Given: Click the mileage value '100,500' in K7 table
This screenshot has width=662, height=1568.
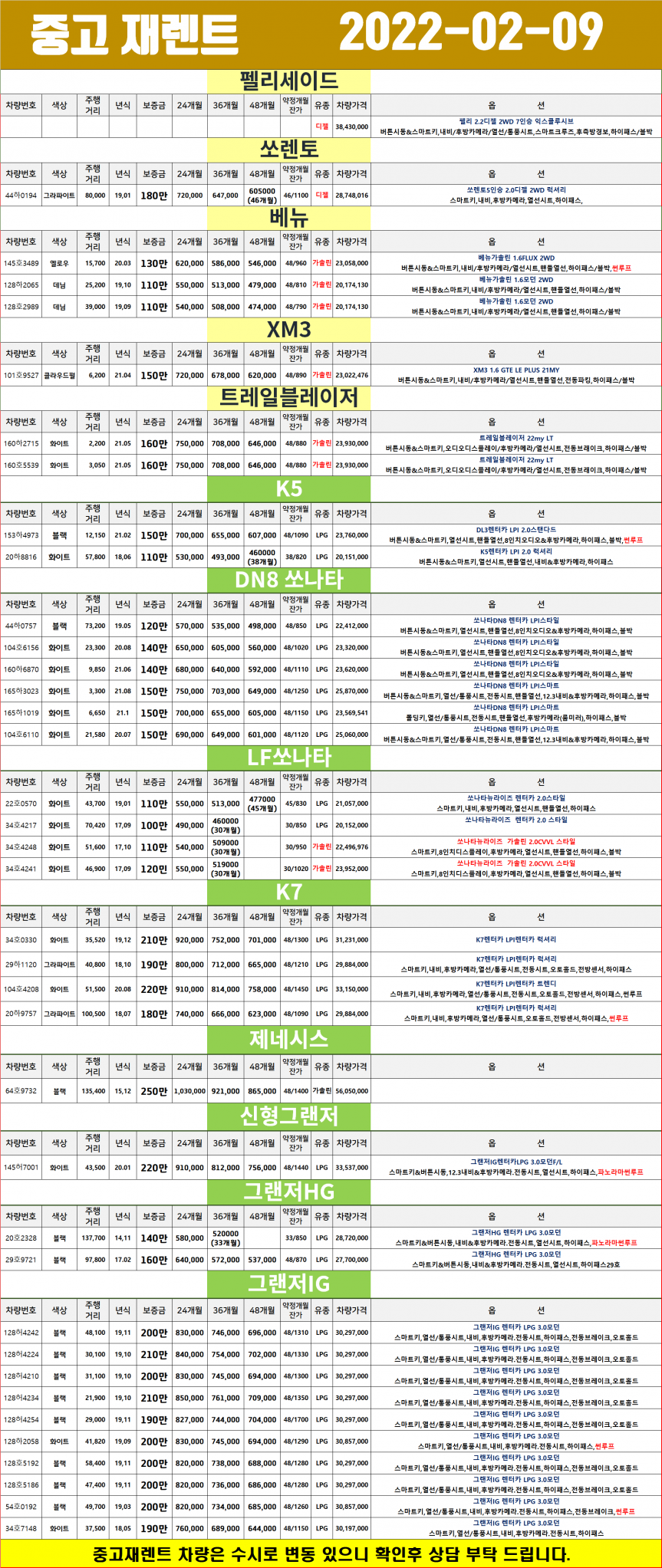Looking at the screenshot, I should click(x=94, y=1014).
